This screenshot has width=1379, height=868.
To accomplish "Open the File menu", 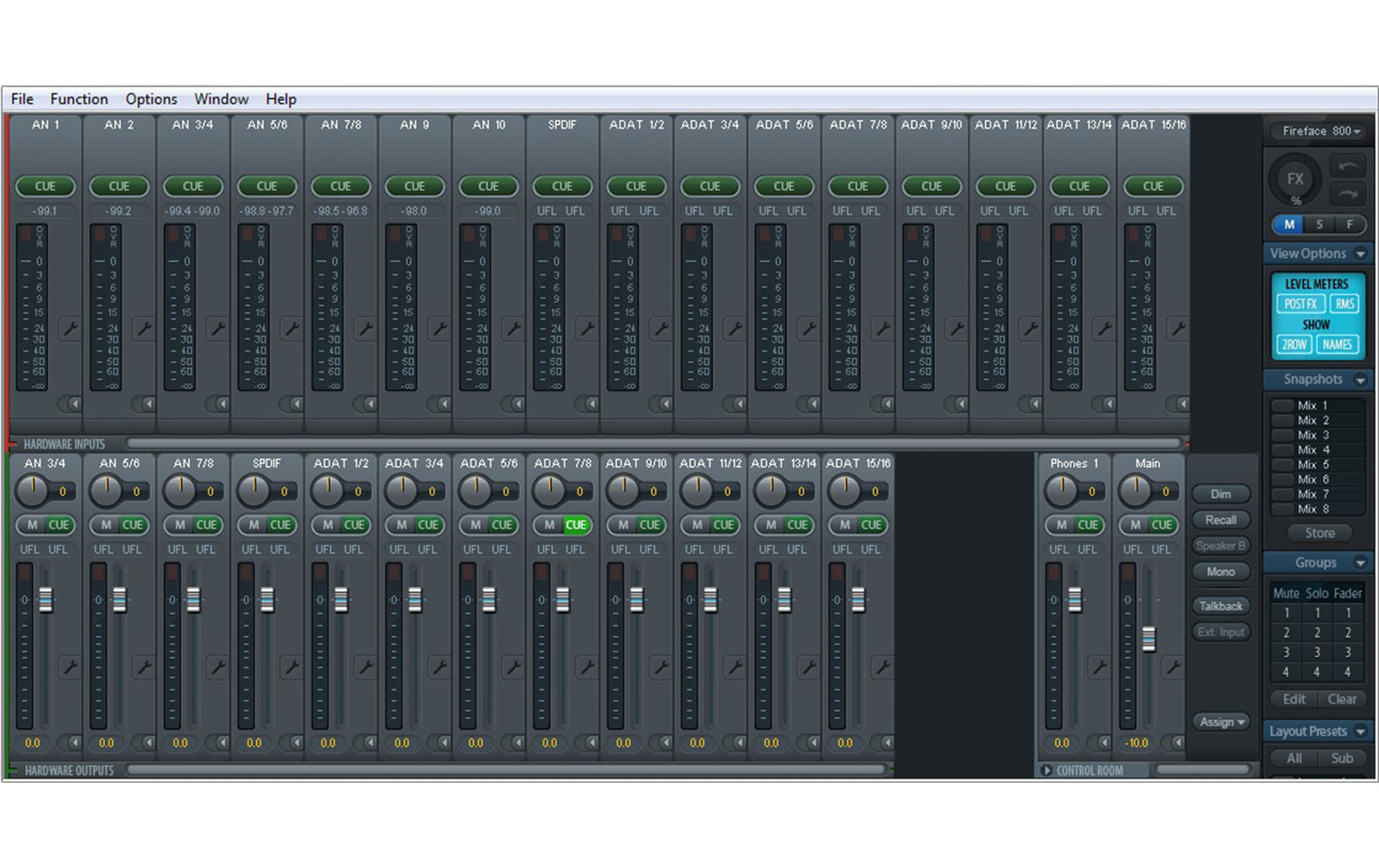I will (22, 99).
